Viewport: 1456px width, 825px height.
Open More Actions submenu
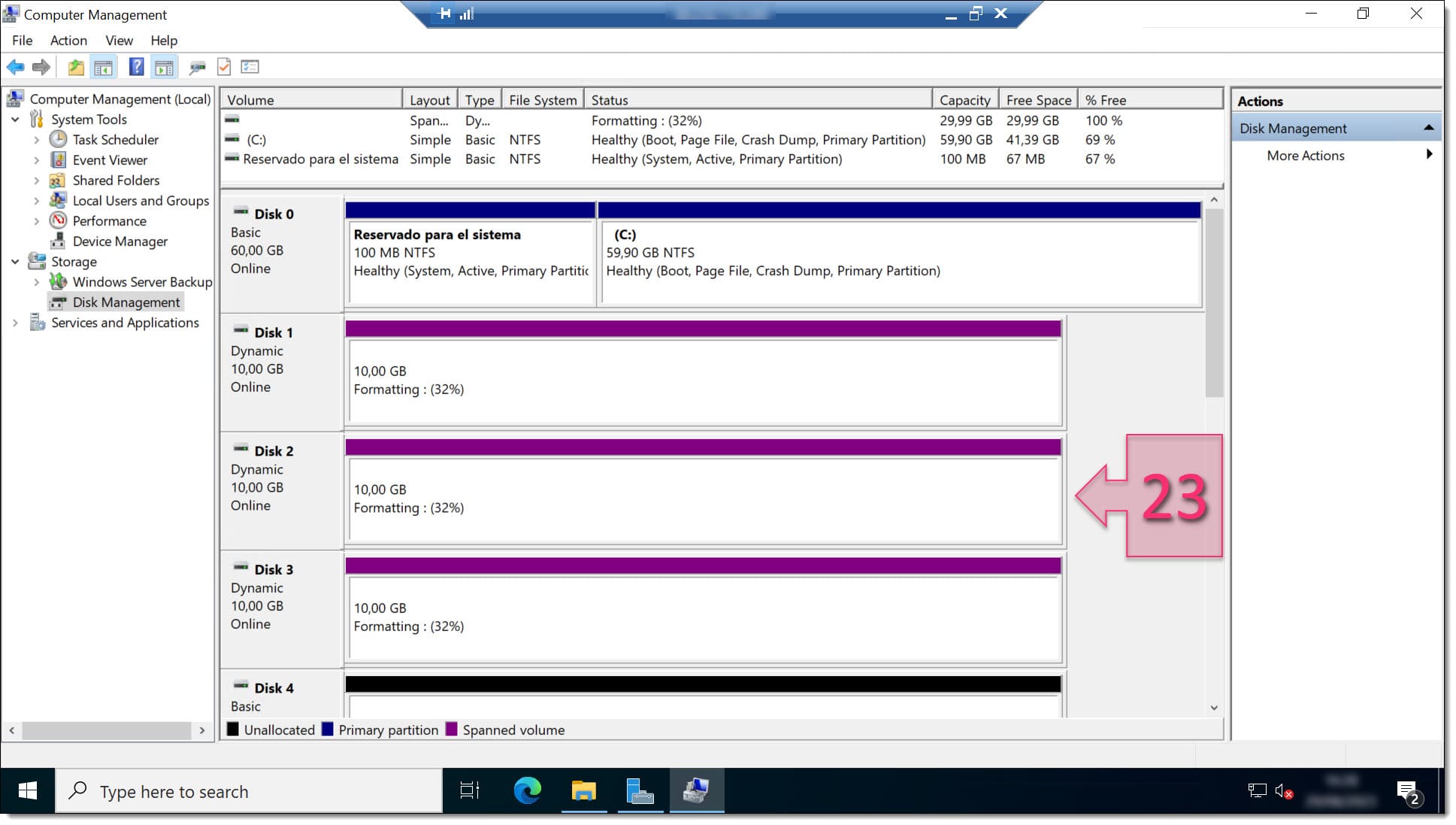[1337, 156]
